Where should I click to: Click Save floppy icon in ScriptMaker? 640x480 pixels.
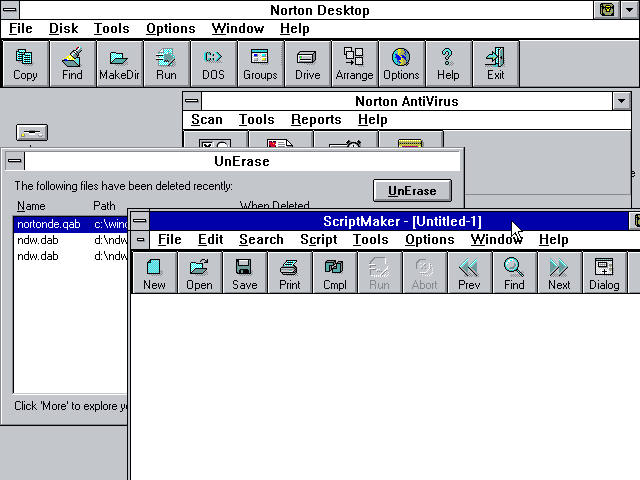[244, 272]
